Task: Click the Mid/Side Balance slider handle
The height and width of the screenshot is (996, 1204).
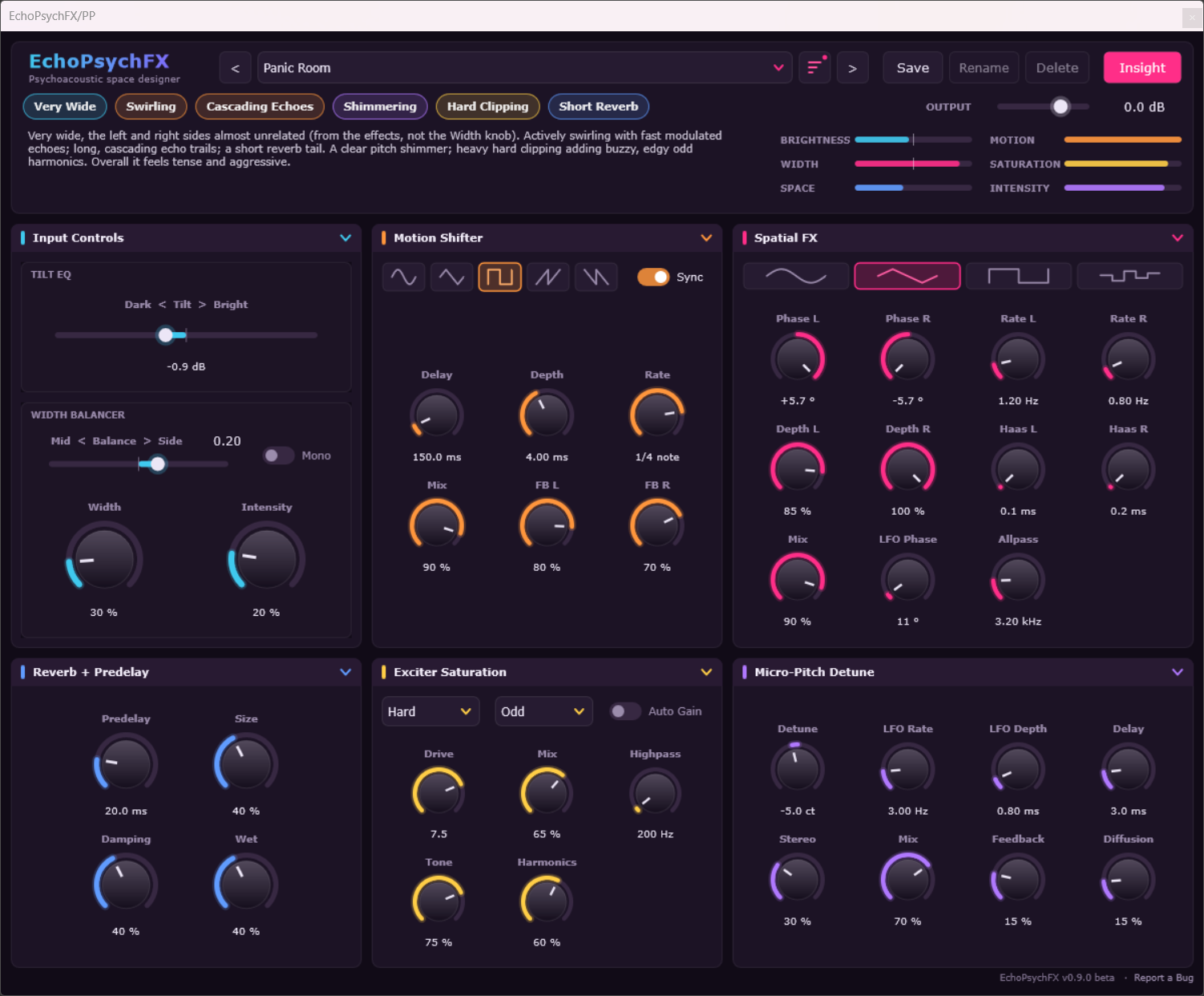Action: (158, 464)
